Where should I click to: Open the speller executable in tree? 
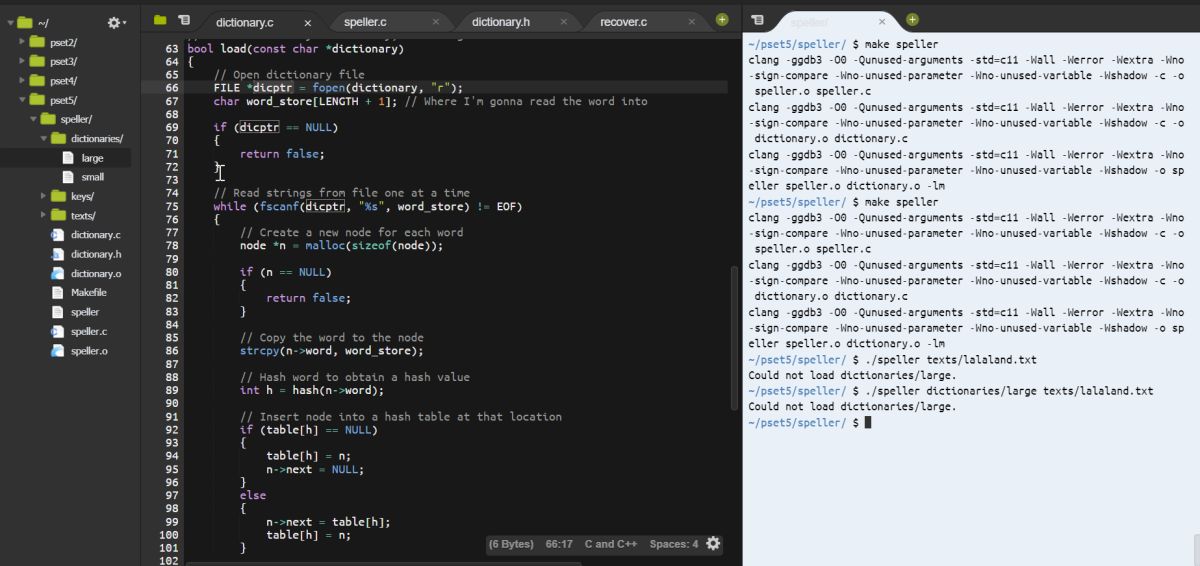pos(85,312)
